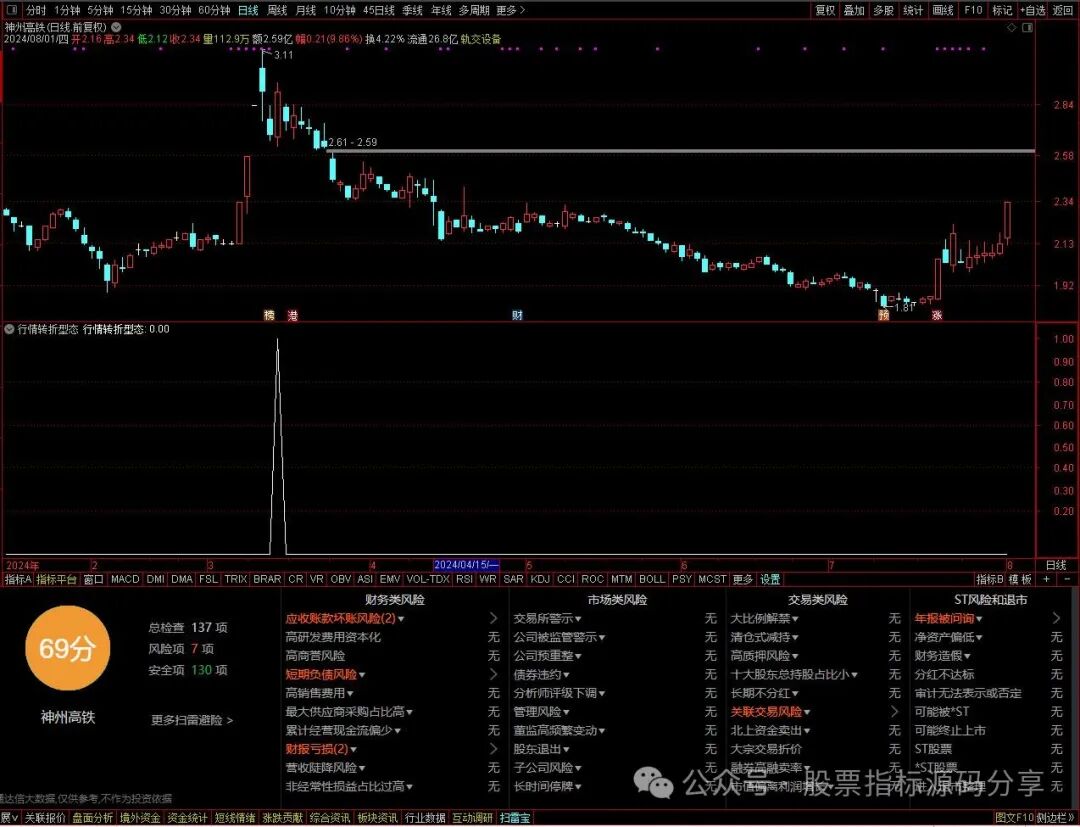Screen dimensions: 1080x827
Task: Select the OBV indicator
Action: [x=340, y=580]
